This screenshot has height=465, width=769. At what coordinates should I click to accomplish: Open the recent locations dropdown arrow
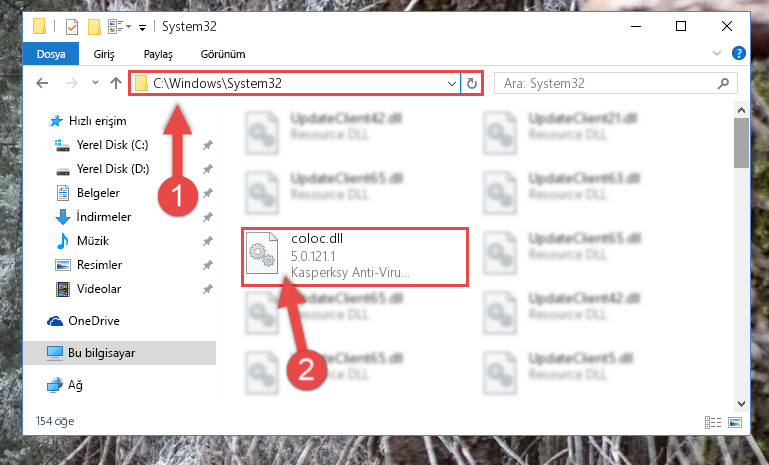(95, 83)
